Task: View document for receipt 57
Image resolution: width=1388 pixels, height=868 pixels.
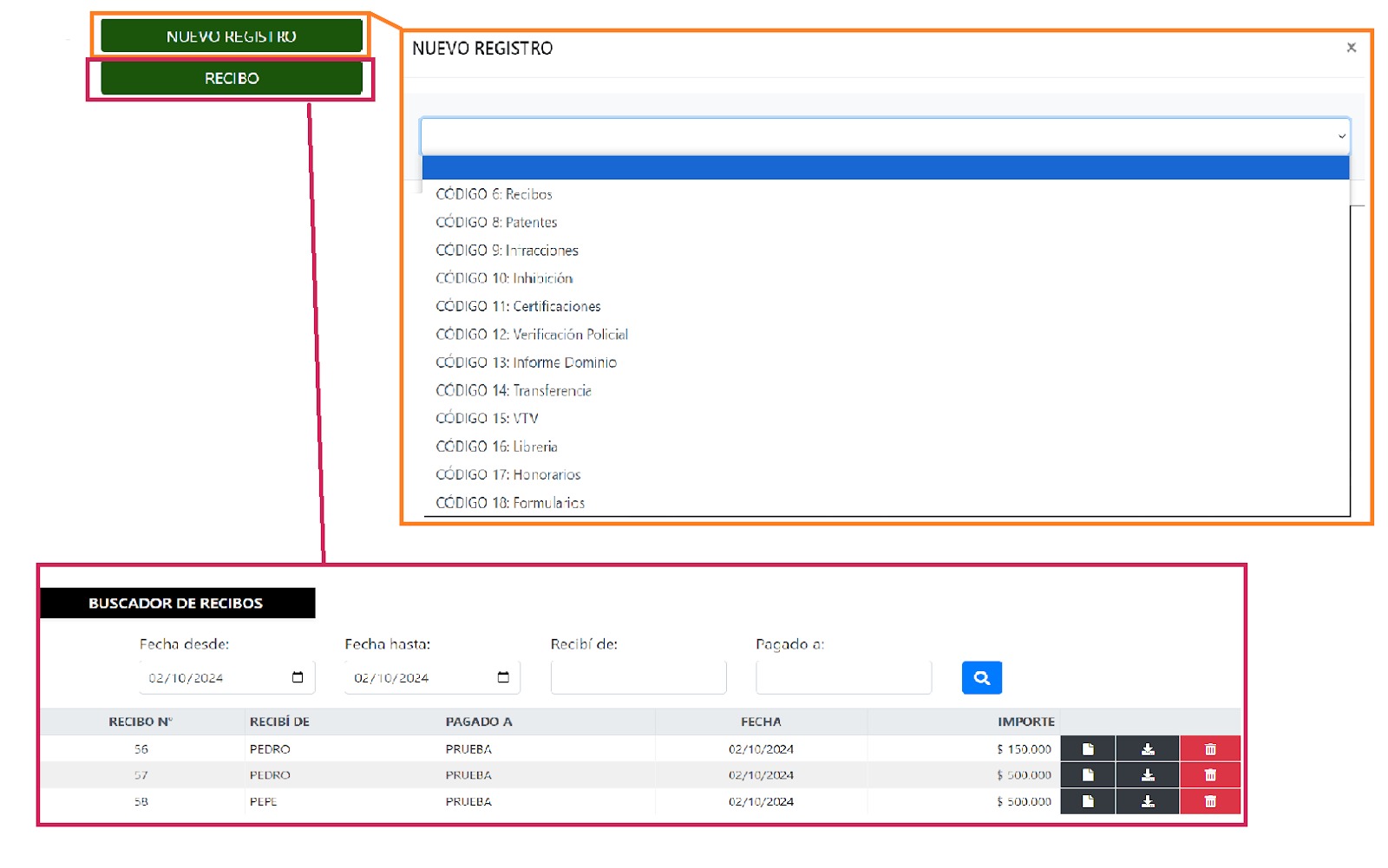Action: click(x=1088, y=774)
